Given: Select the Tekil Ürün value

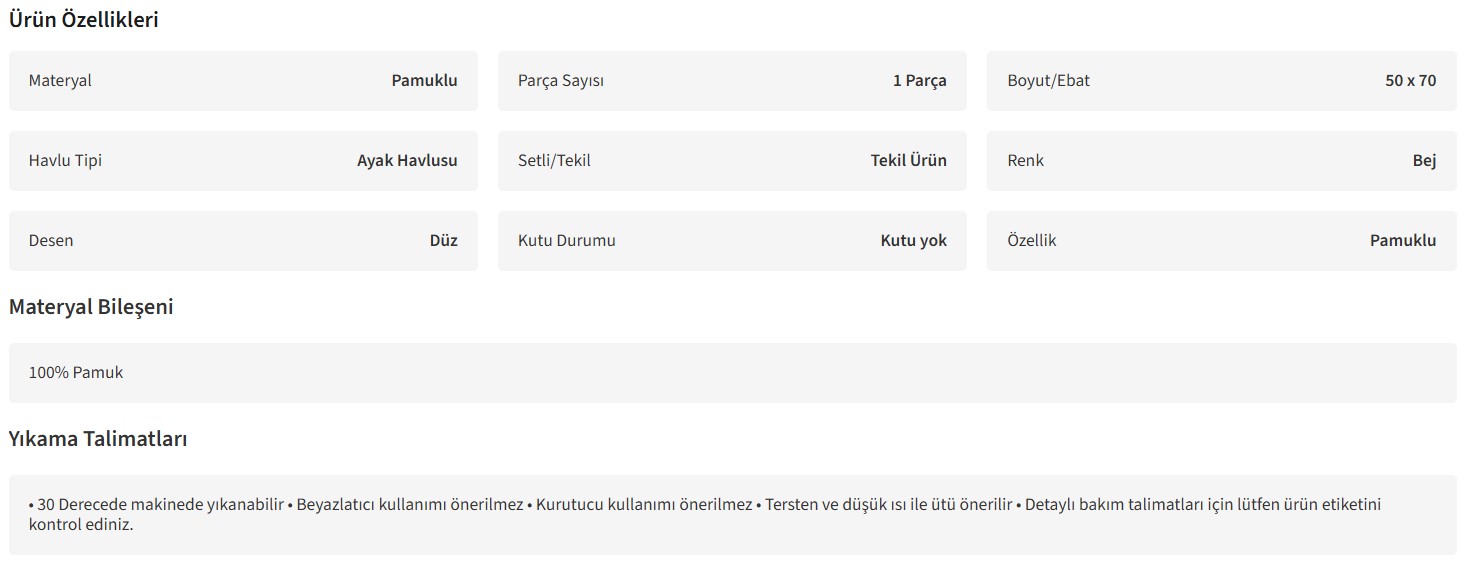Looking at the screenshot, I should (908, 161).
